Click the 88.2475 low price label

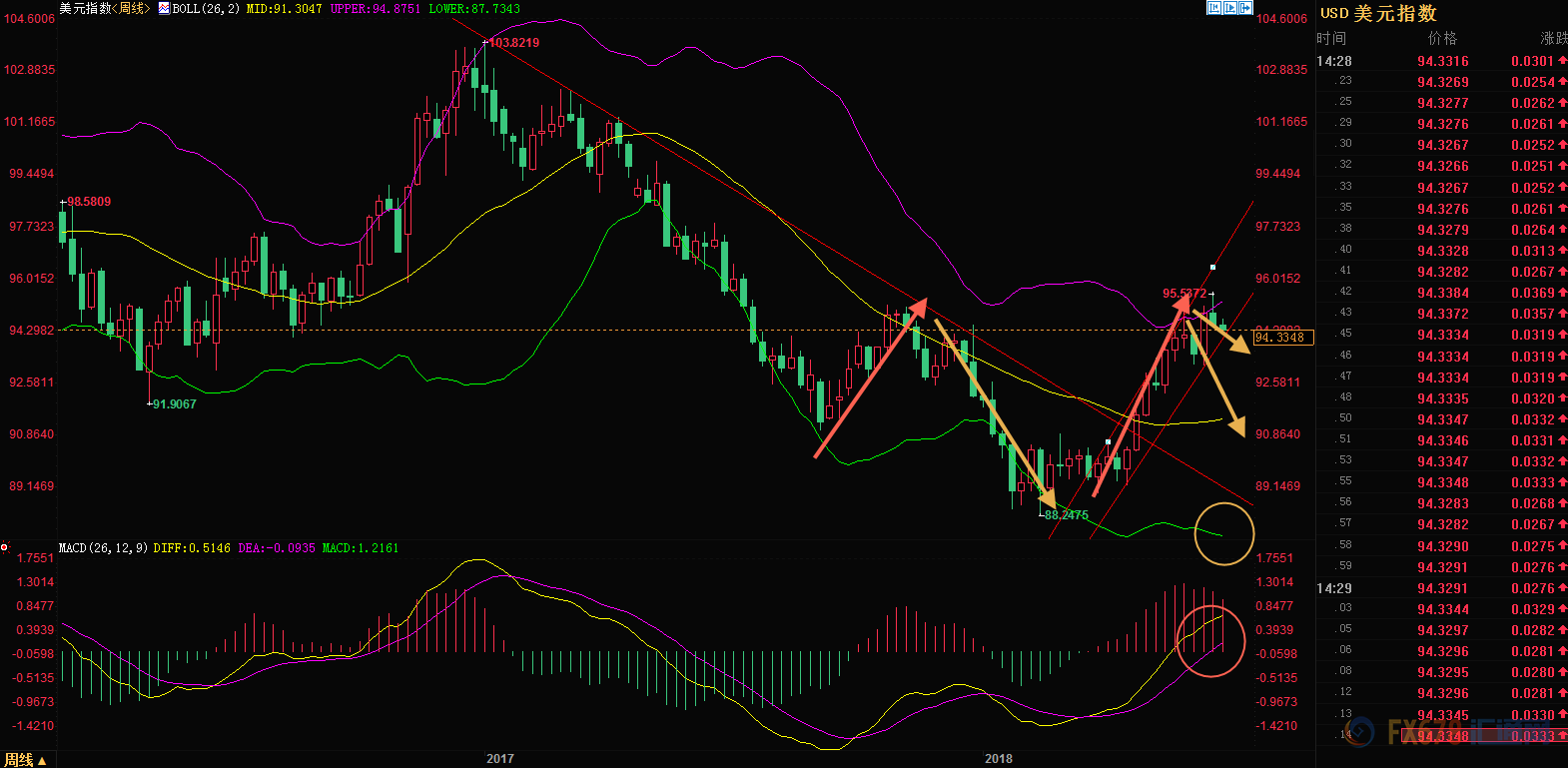[1067, 515]
